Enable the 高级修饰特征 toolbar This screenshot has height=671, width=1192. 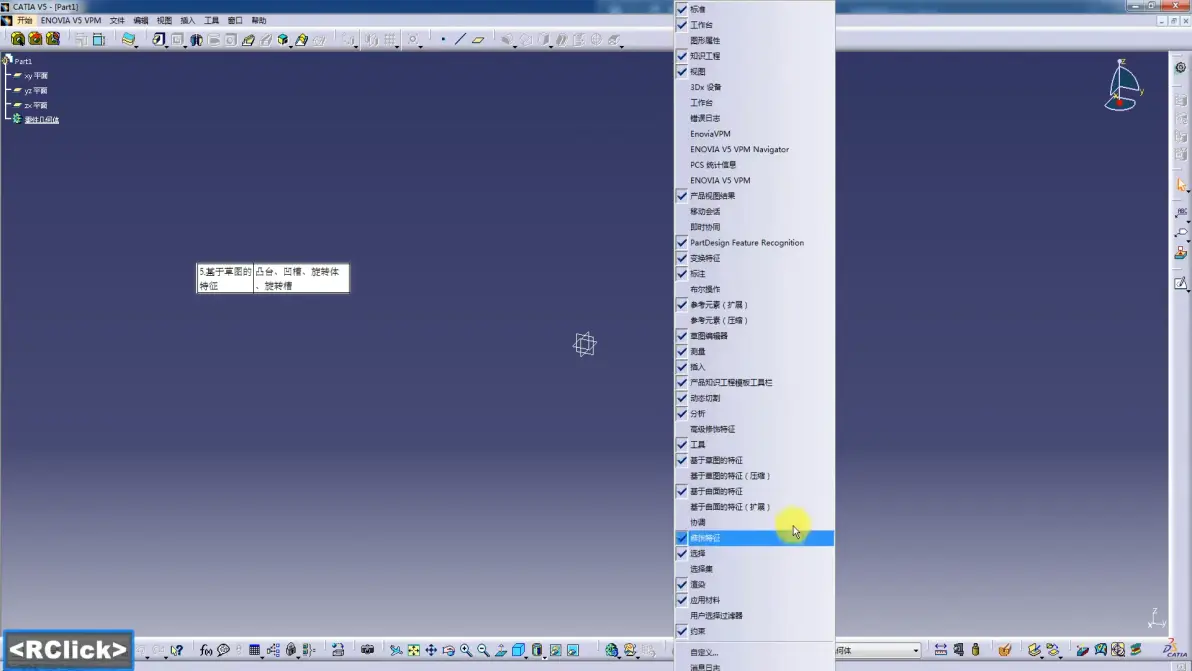(x=754, y=429)
